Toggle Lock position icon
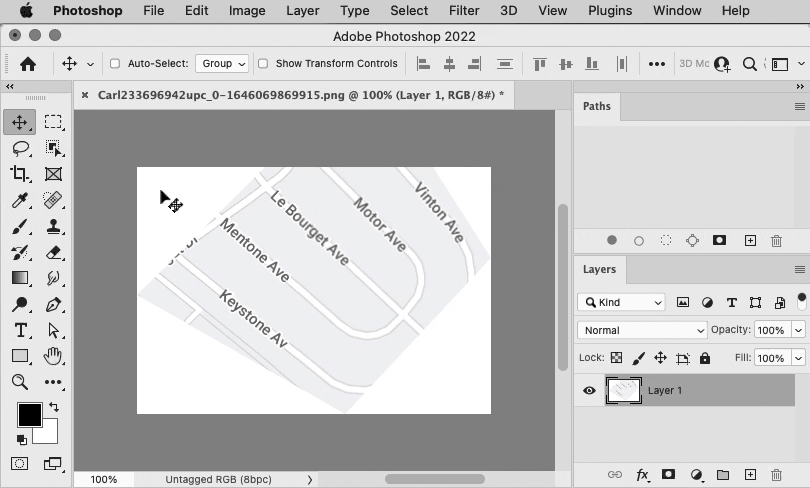Screen dimensions: 810x488 click(x=661, y=358)
